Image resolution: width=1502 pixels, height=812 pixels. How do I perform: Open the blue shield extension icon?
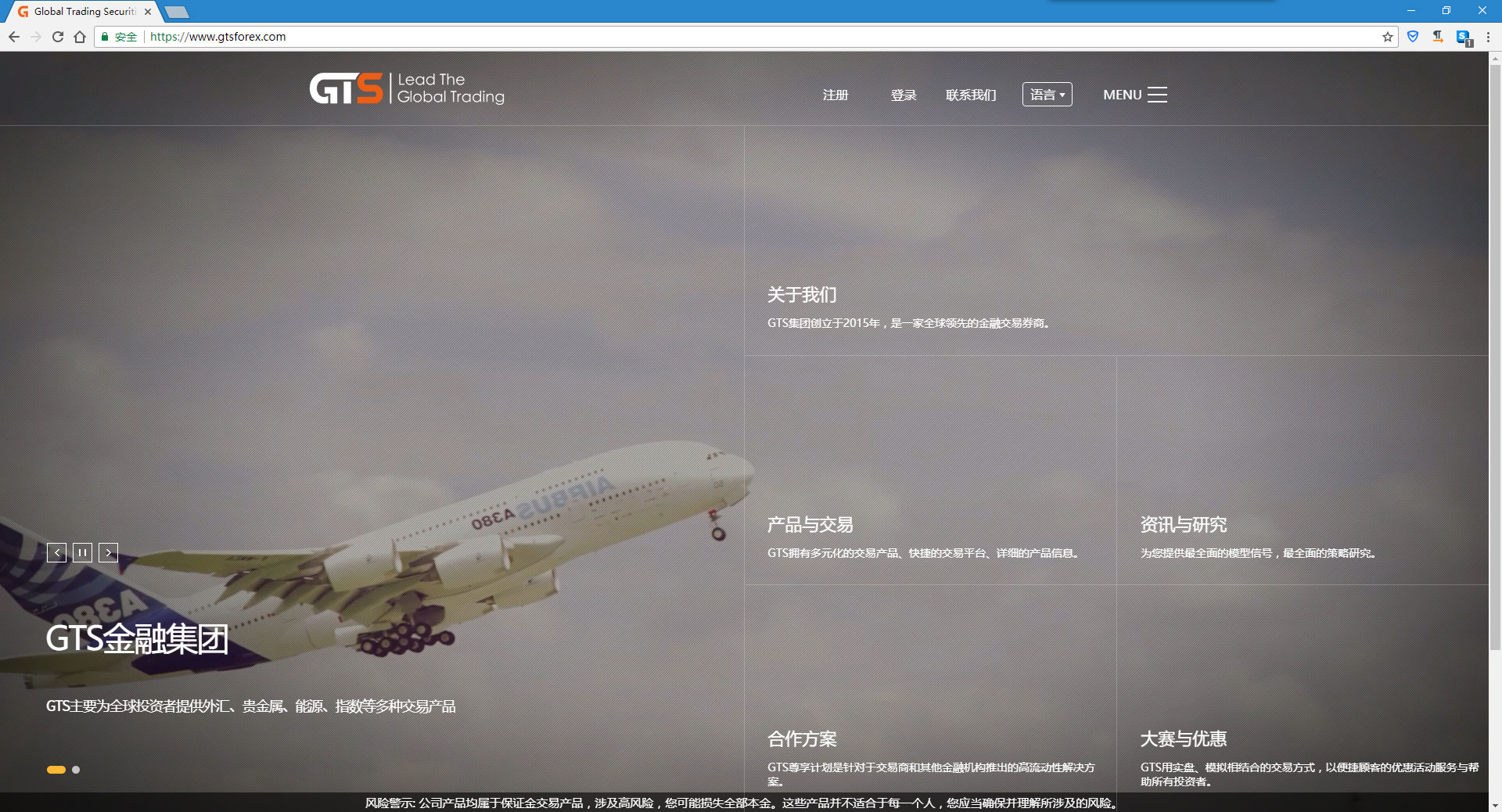point(1413,37)
